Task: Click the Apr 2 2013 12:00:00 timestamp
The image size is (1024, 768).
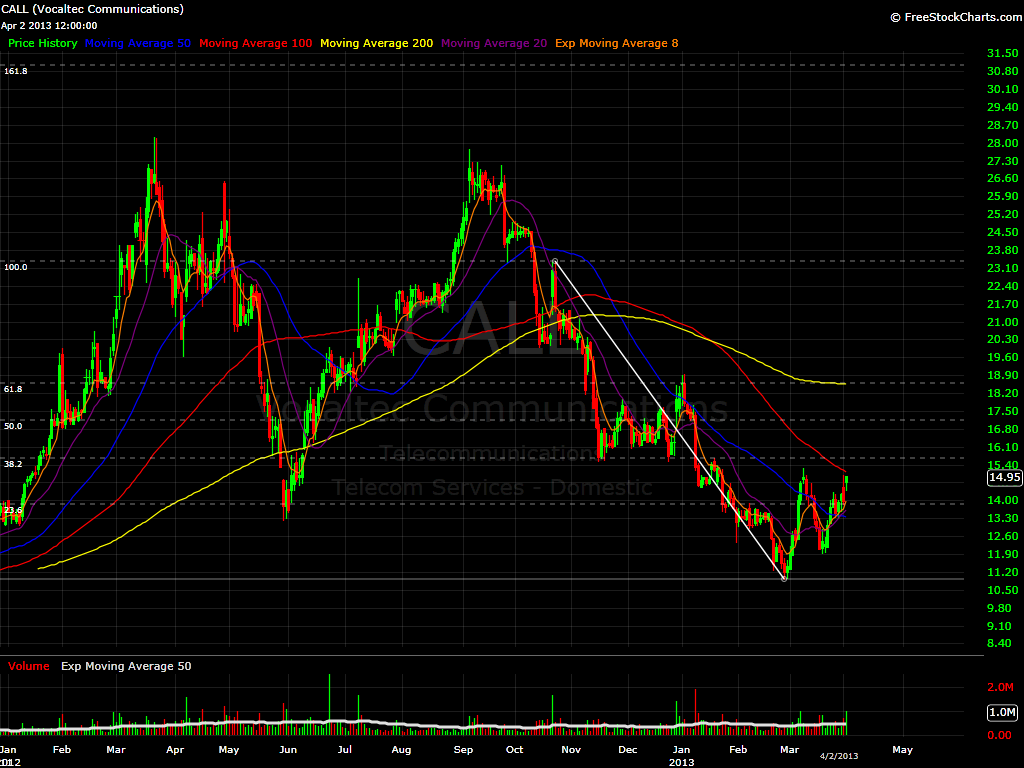Action: (x=51, y=25)
